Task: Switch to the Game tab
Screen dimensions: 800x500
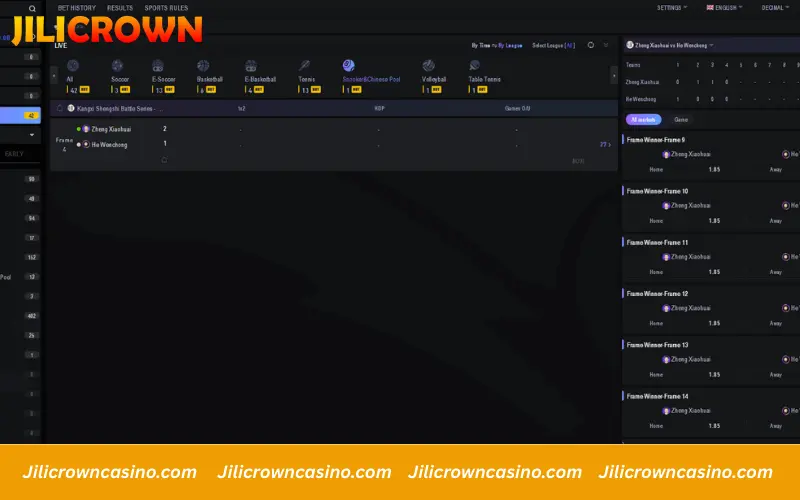Action: [681, 119]
